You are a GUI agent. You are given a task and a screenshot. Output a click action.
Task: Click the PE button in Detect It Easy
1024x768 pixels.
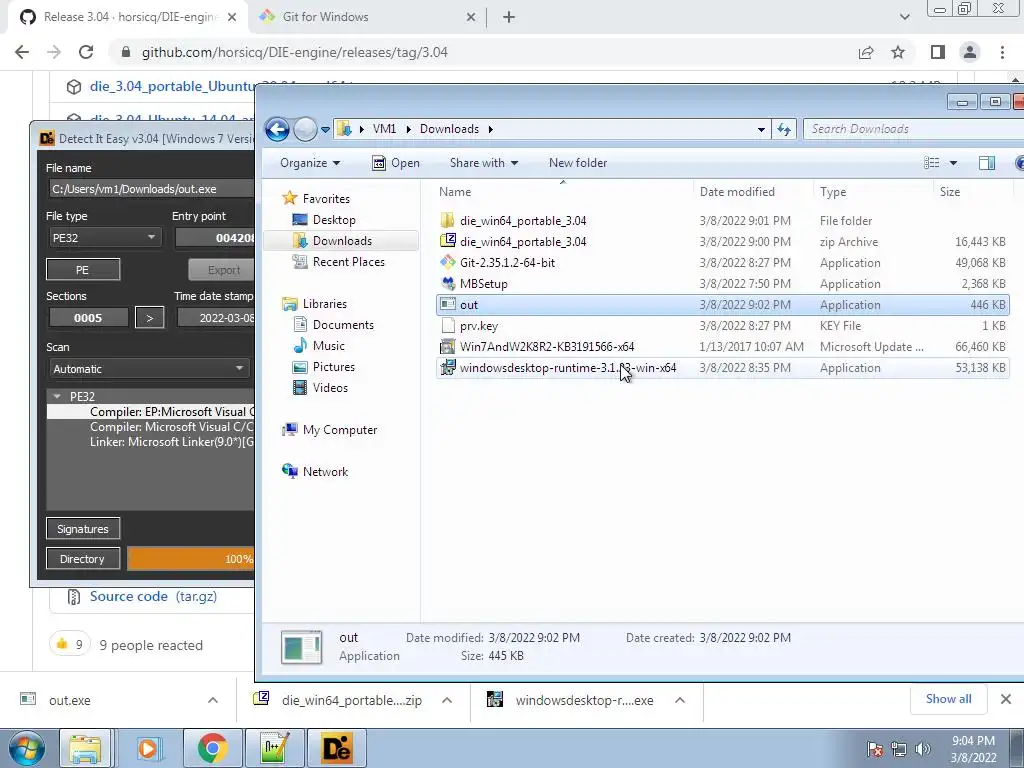[x=83, y=269]
